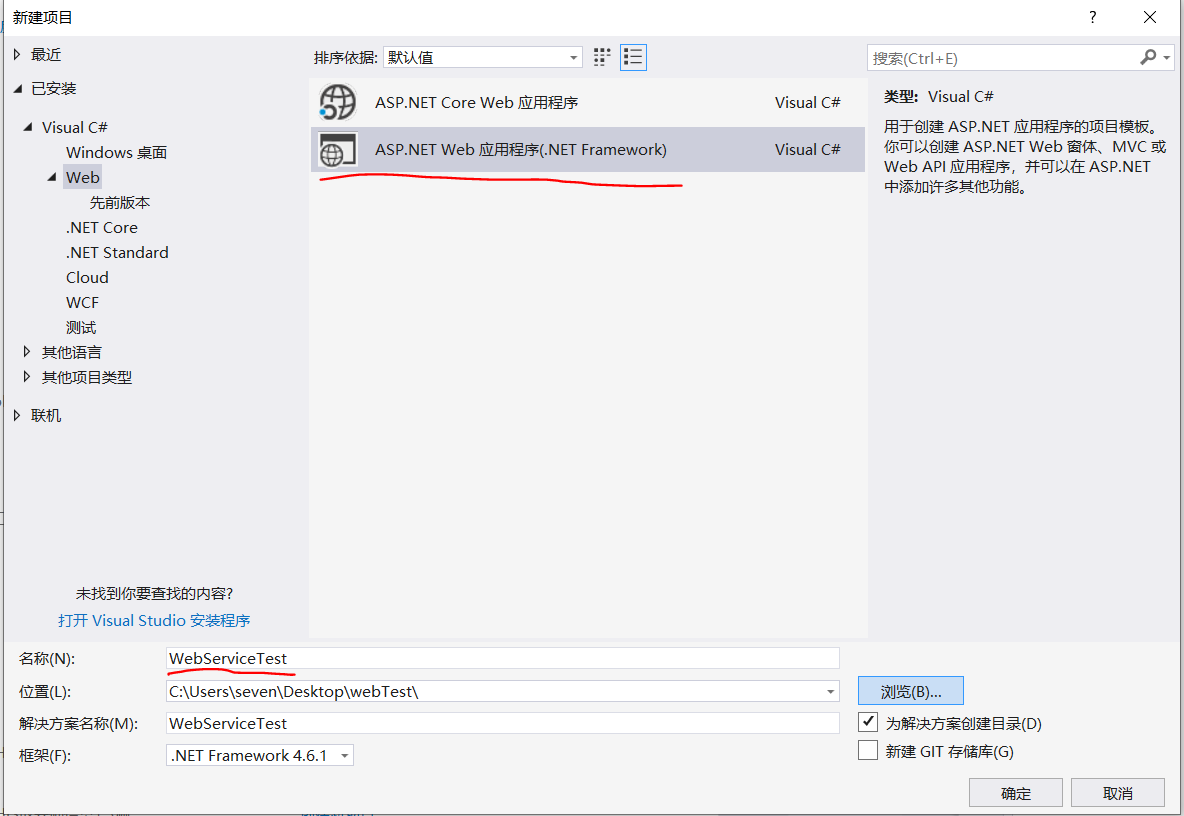Open the 排序依据 默认值 dropdown
1184x816 pixels.
(483, 57)
